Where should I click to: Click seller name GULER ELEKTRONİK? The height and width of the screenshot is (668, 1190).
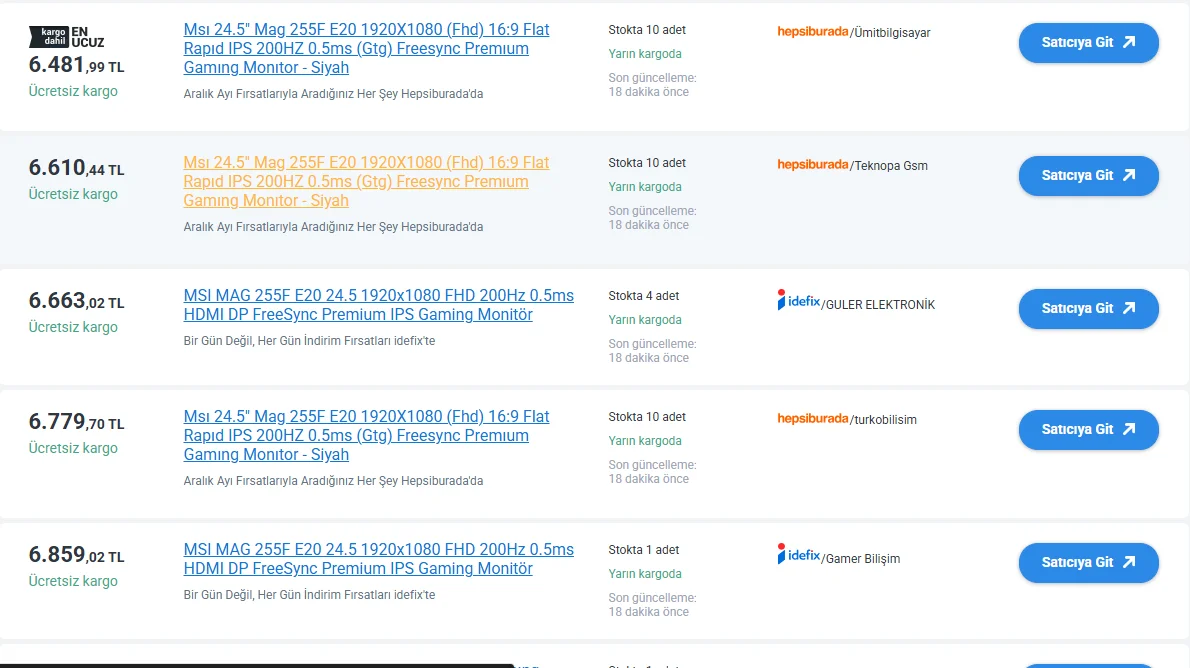pyautogui.click(x=880, y=304)
